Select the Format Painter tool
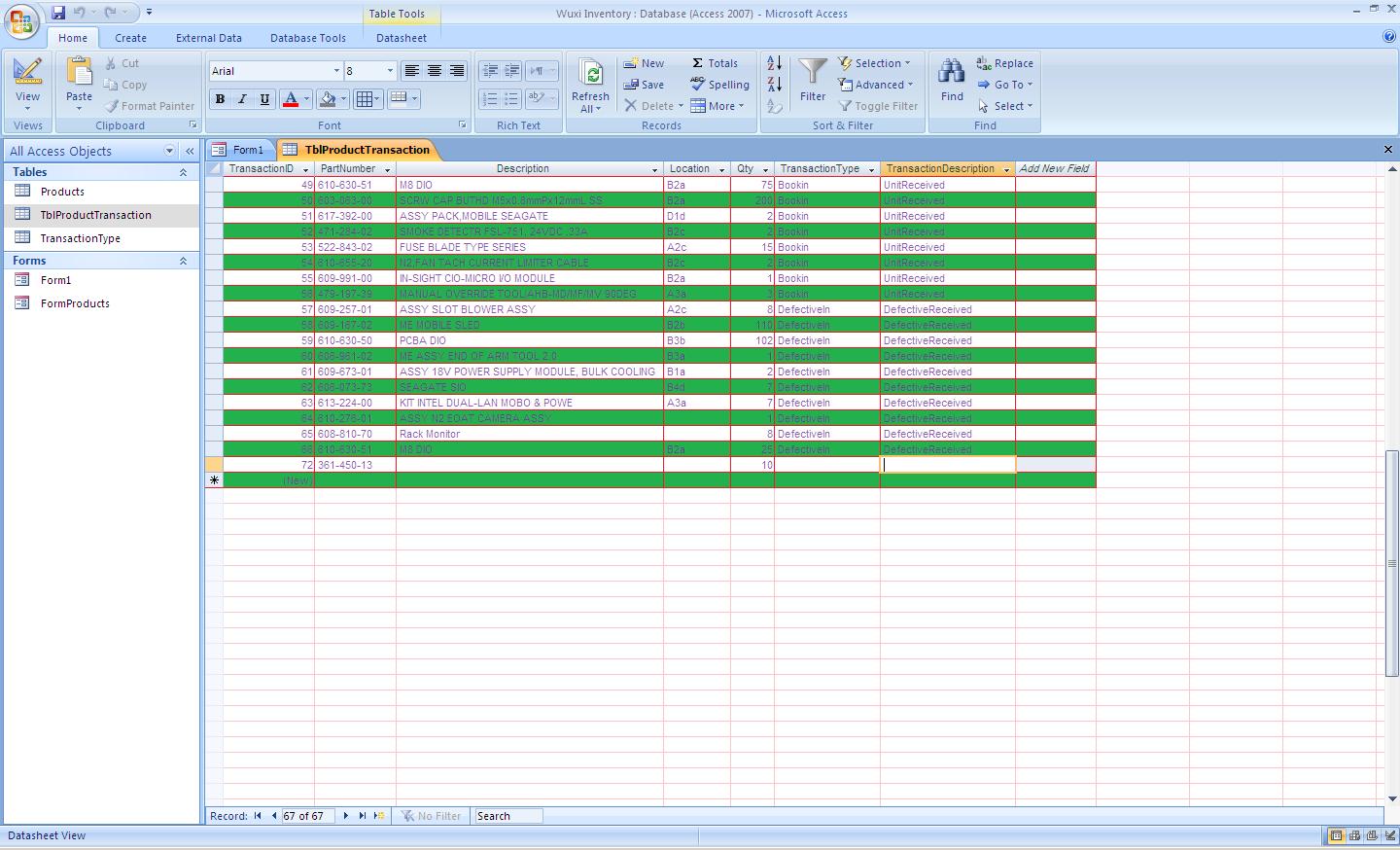The width and height of the screenshot is (1400, 850). click(x=150, y=106)
